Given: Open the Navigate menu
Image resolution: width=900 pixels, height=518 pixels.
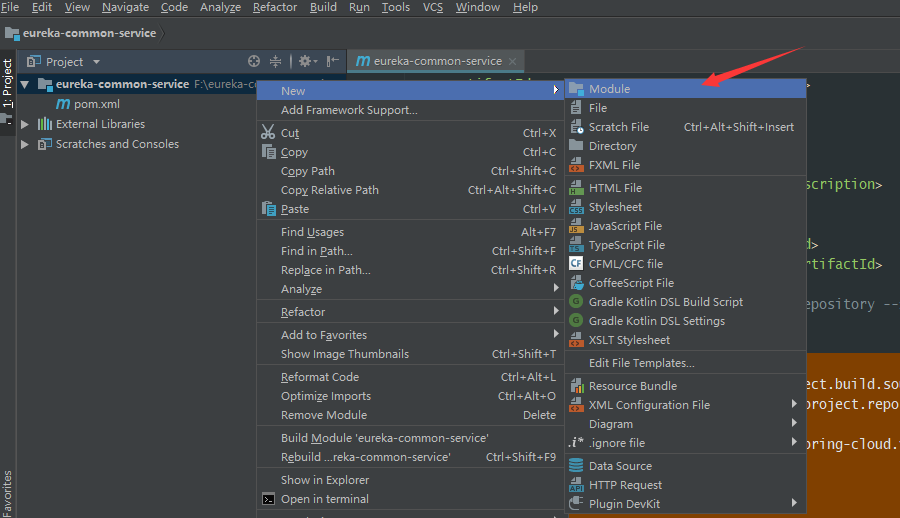Looking at the screenshot, I should (125, 7).
